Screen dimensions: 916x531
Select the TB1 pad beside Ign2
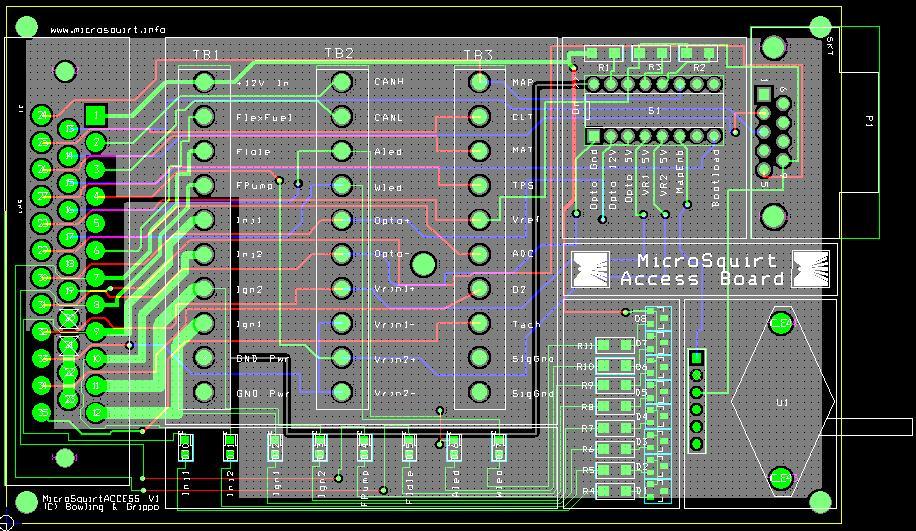204,289
